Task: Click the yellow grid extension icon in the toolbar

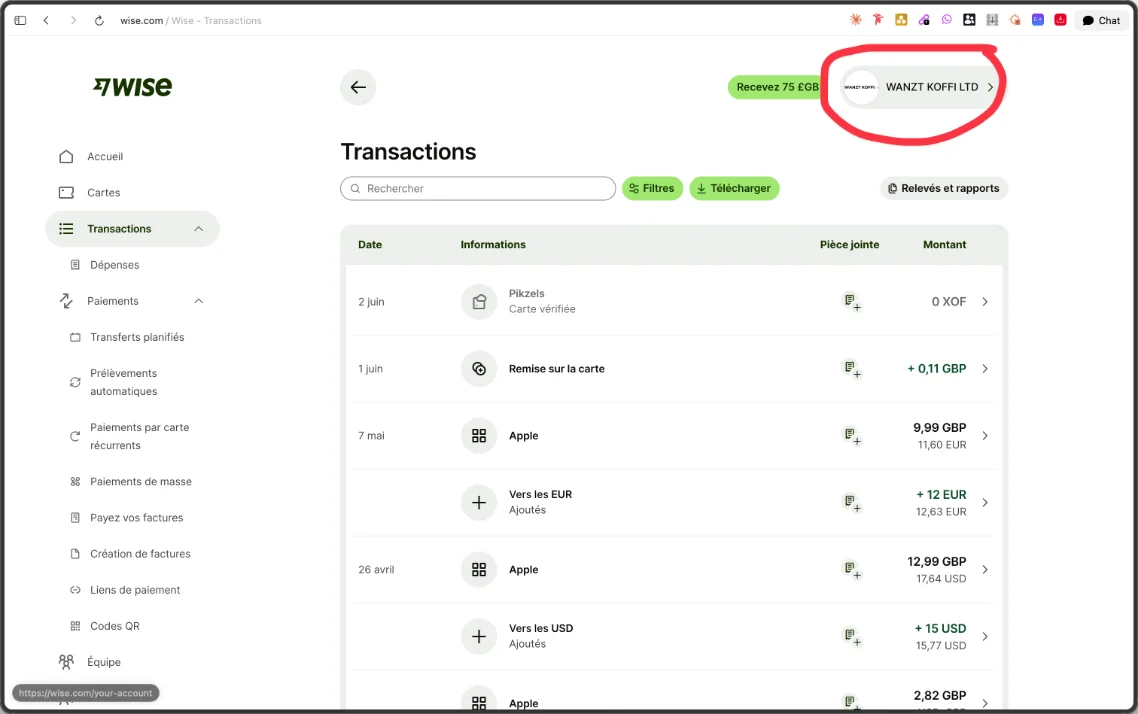Action: (901, 20)
